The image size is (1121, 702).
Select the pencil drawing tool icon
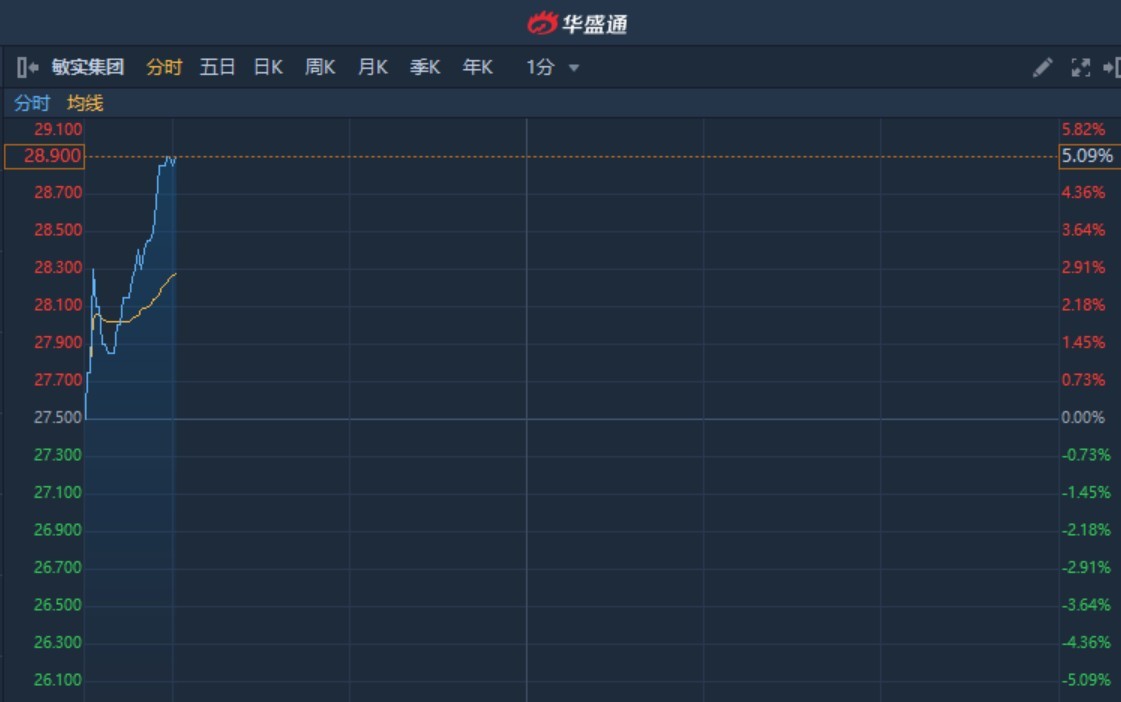coord(1042,68)
